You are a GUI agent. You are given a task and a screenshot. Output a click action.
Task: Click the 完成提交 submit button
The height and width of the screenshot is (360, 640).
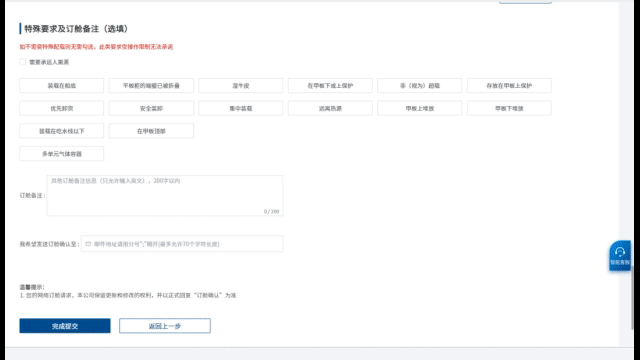tap(65, 326)
